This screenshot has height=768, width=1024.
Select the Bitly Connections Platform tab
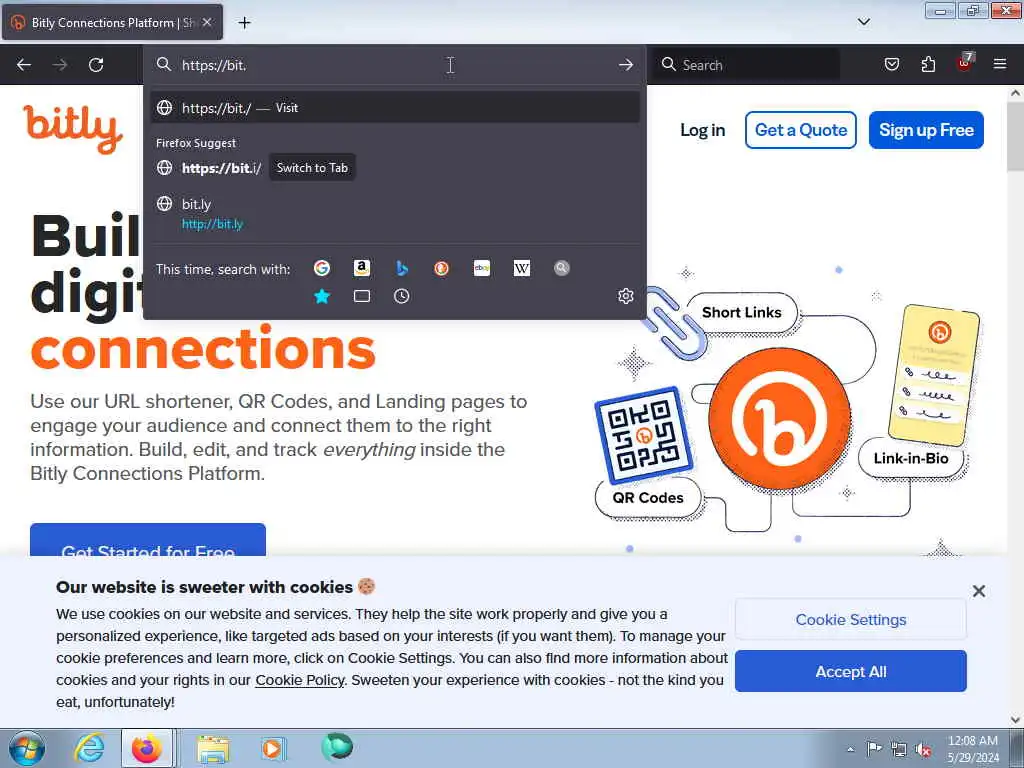coord(112,22)
